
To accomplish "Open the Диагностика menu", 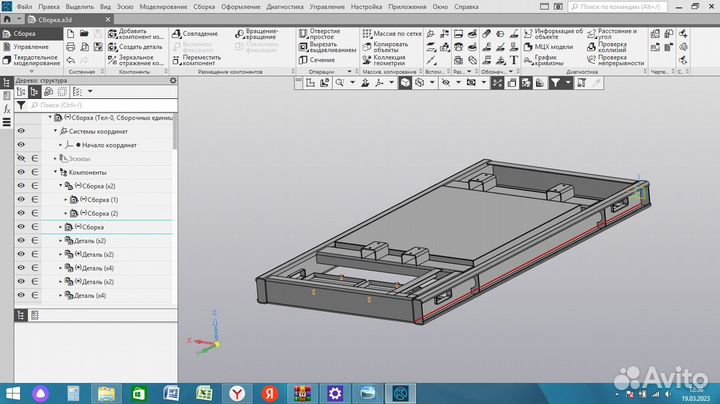I will (x=285, y=7).
